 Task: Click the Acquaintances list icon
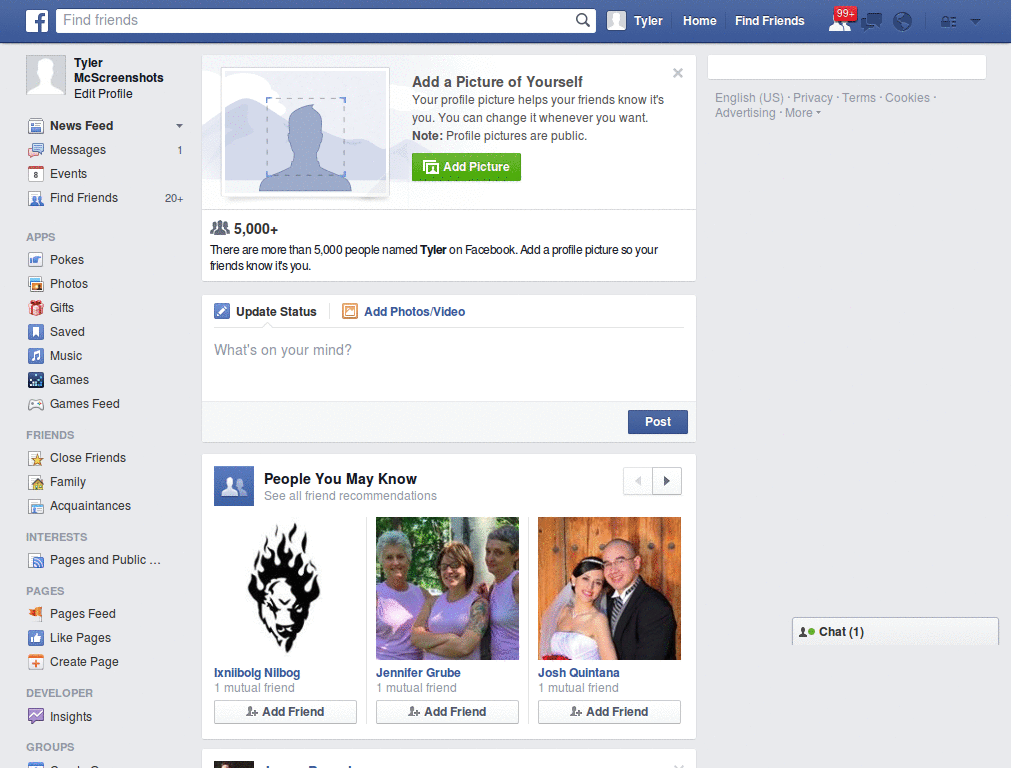[x=36, y=506]
